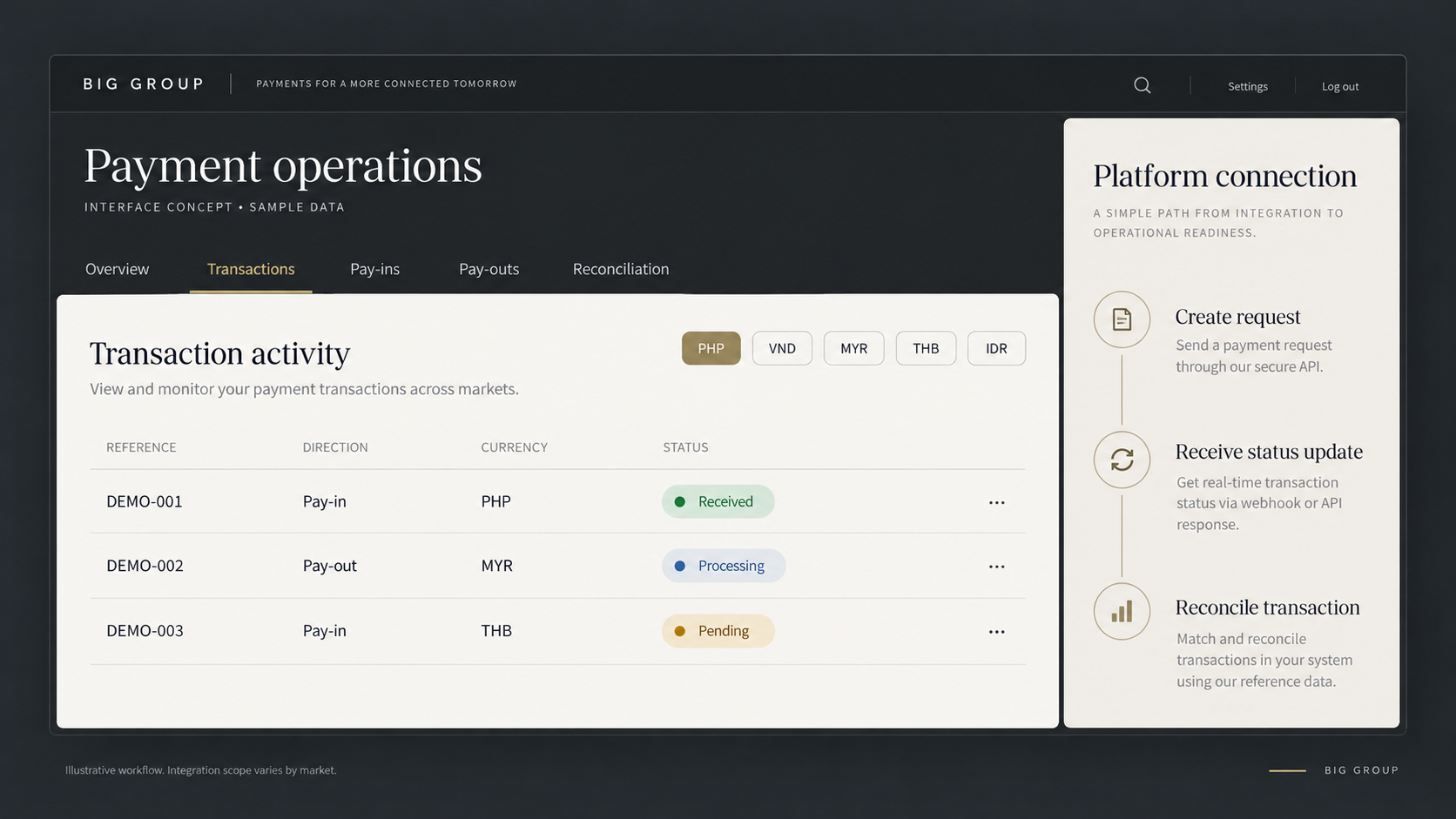
Task: Go to the Reconciliation tab
Action: [x=621, y=269]
